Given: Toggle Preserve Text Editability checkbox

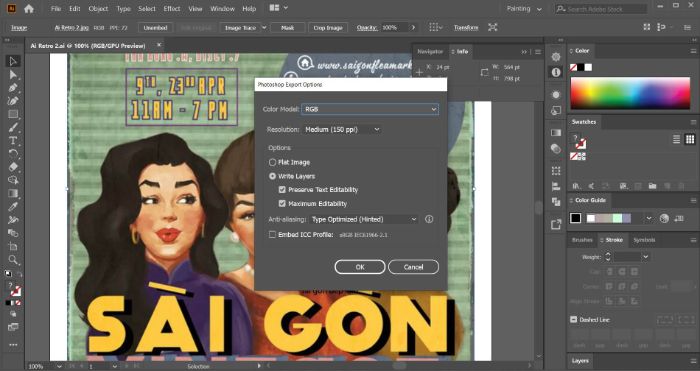Looking at the screenshot, I should pos(282,190).
